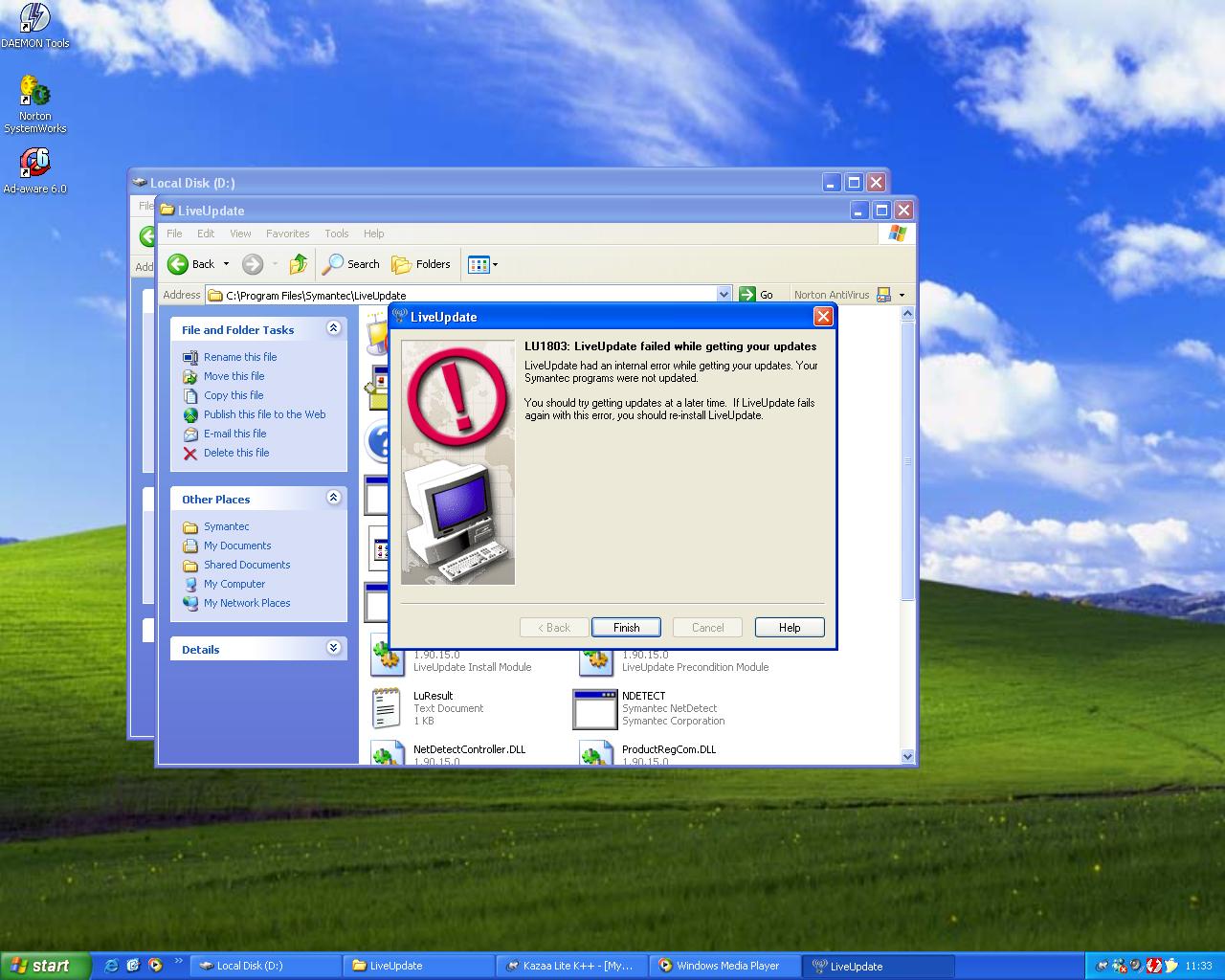Launch Windows Media Player from Quick Launch
This screenshot has height=980, width=1225.
155,966
